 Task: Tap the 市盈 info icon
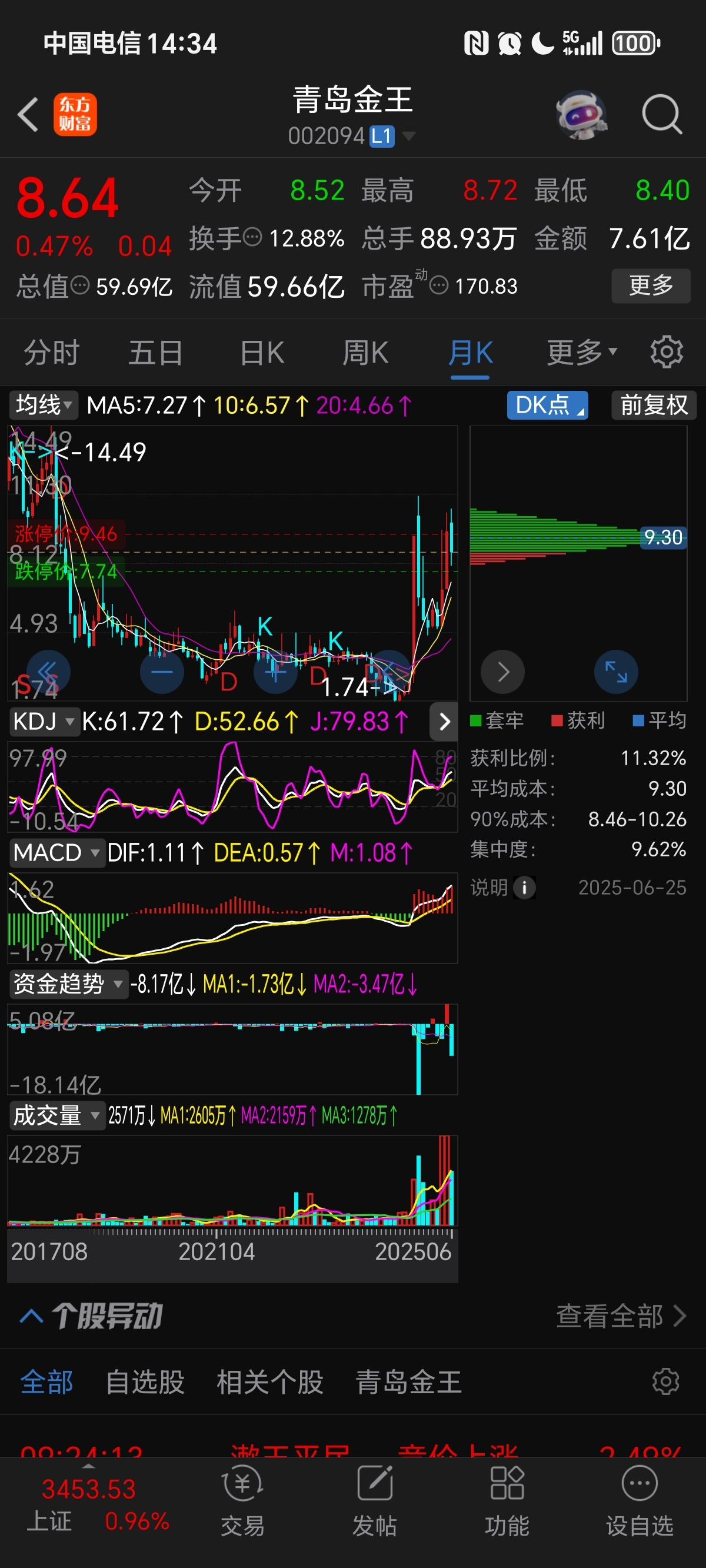pos(439,285)
